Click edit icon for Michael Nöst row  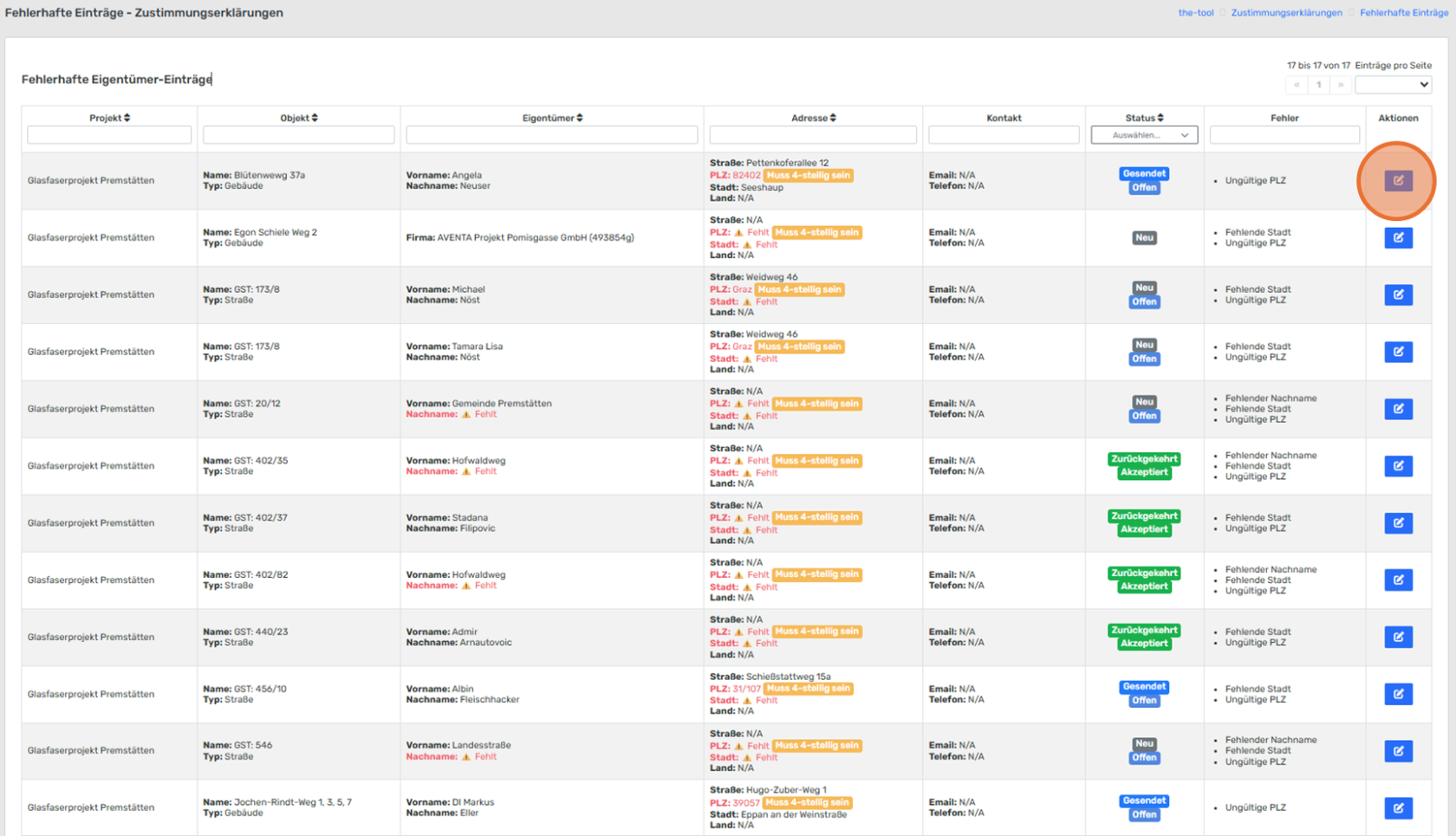pos(1397,295)
